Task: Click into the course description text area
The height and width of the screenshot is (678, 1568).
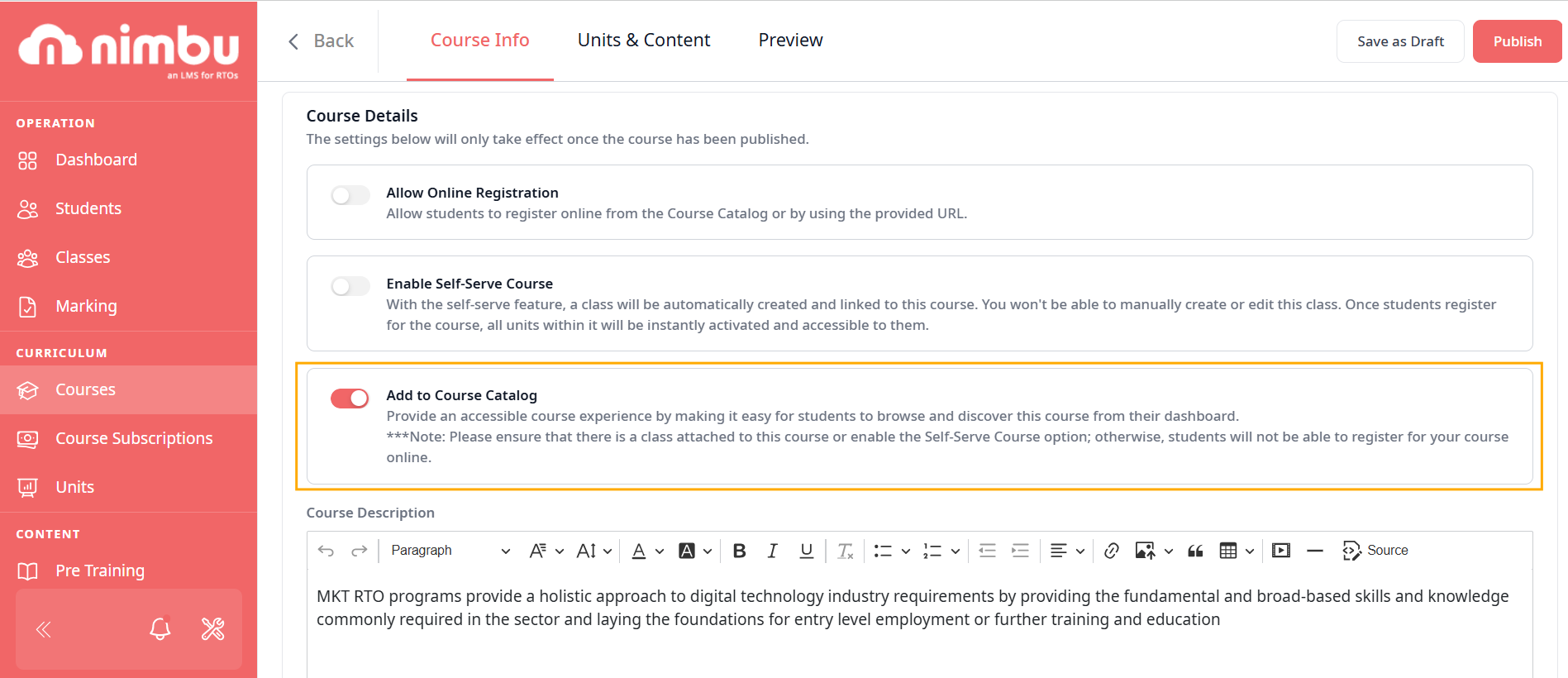Action: pos(919,624)
